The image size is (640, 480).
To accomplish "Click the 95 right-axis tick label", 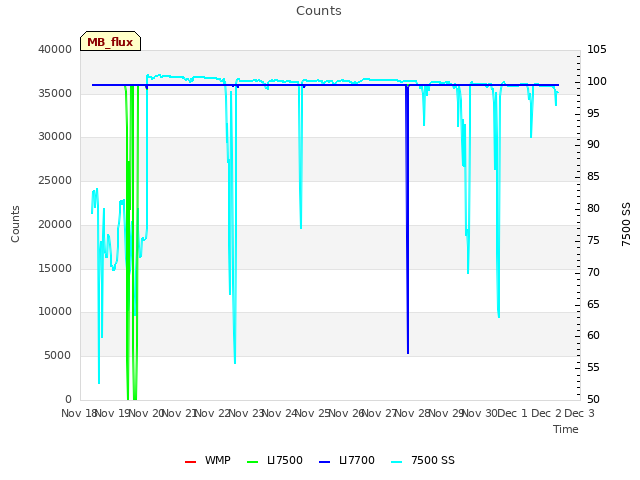I will pos(593,113).
